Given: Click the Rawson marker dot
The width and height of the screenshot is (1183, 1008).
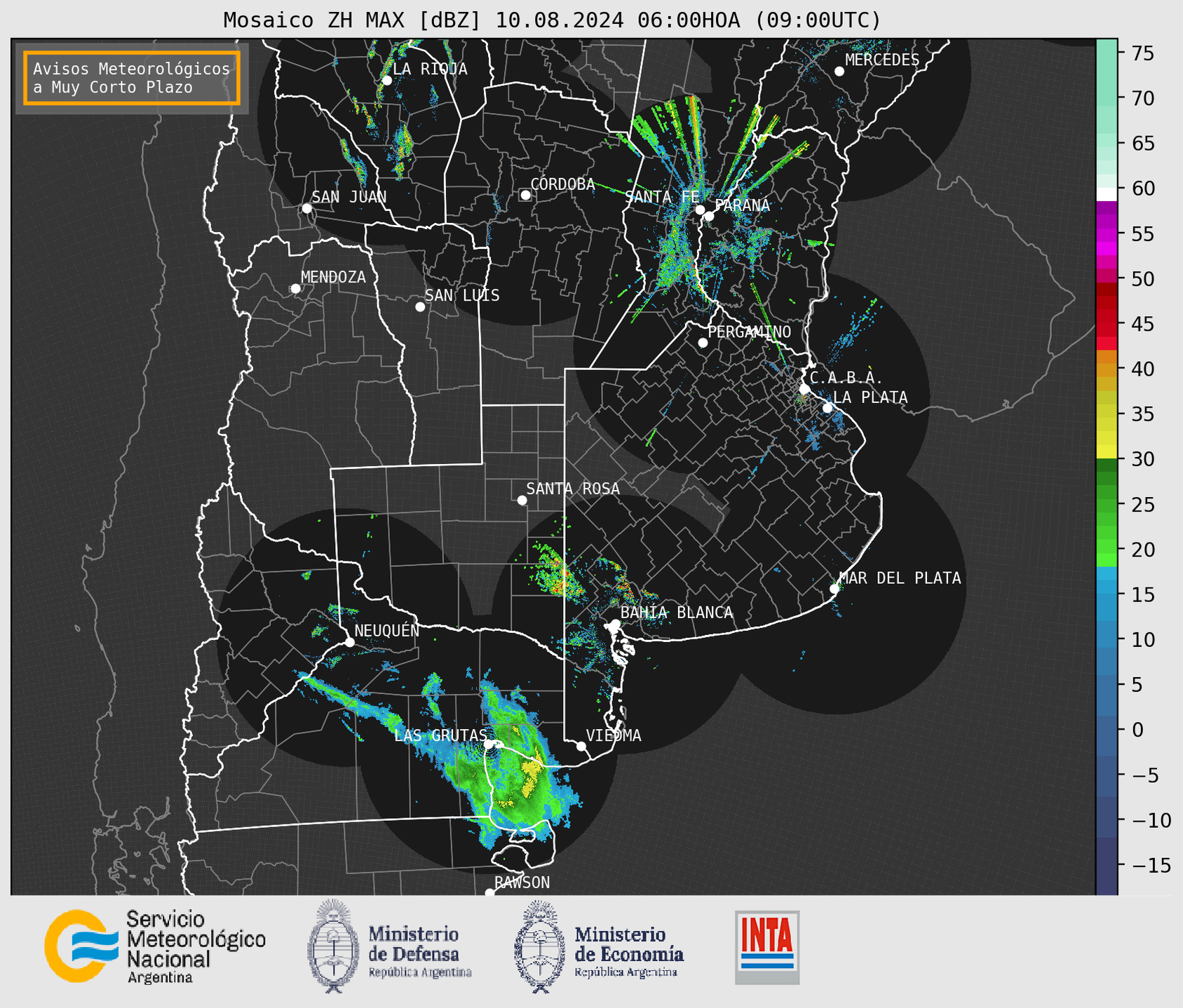Looking at the screenshot, I should (489, 892).
